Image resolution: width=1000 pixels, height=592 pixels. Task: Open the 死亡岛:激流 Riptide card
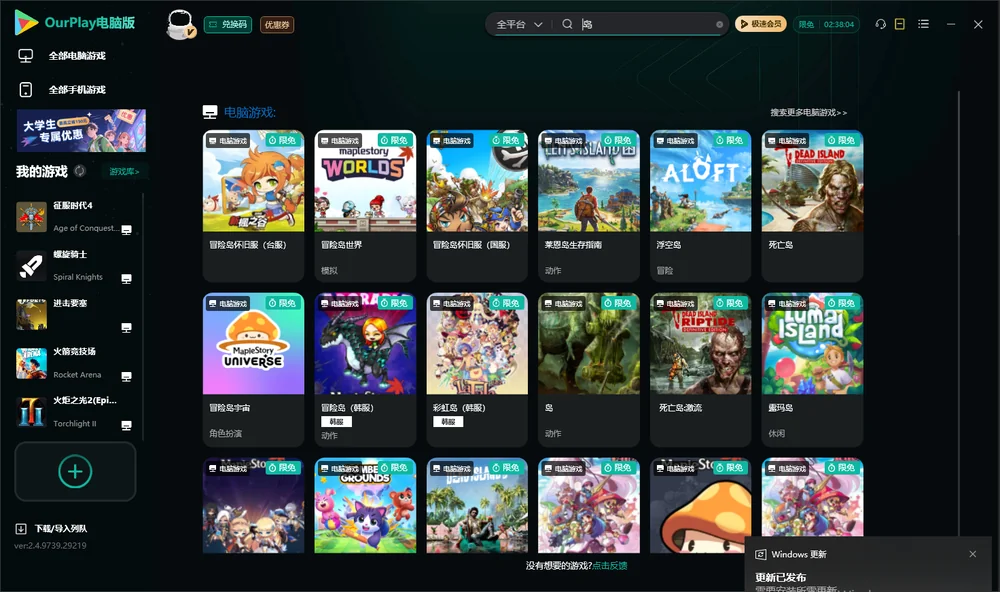pyautogui.click(x=700, y=369)
